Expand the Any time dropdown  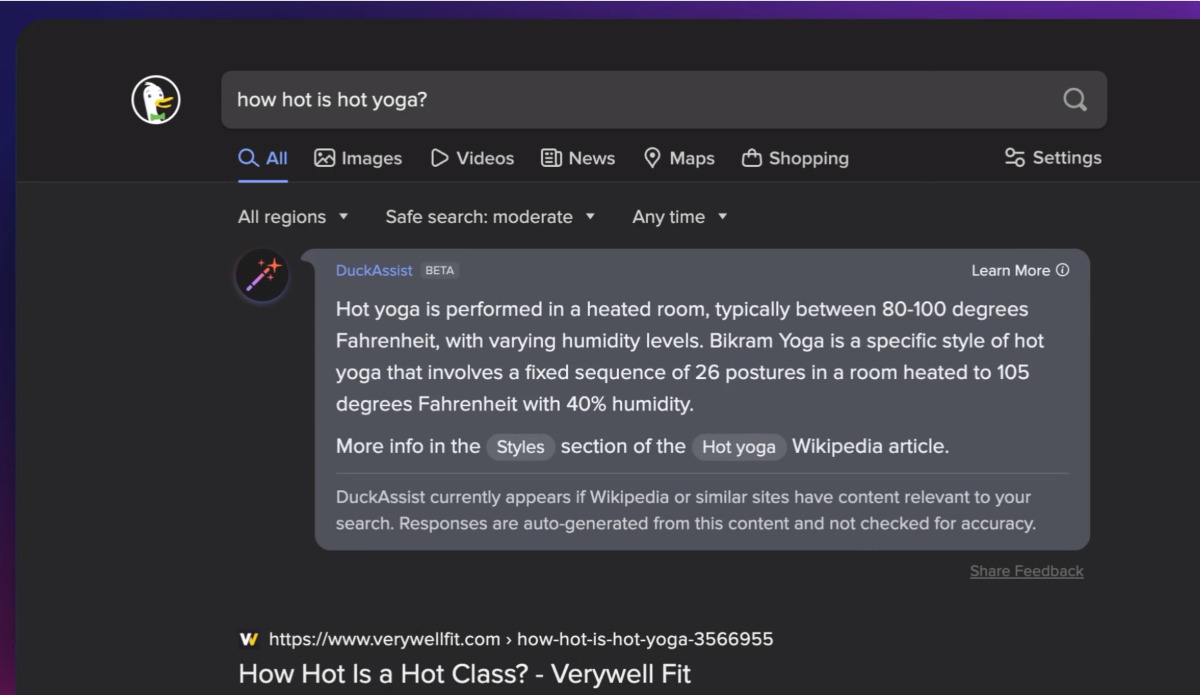680,217
